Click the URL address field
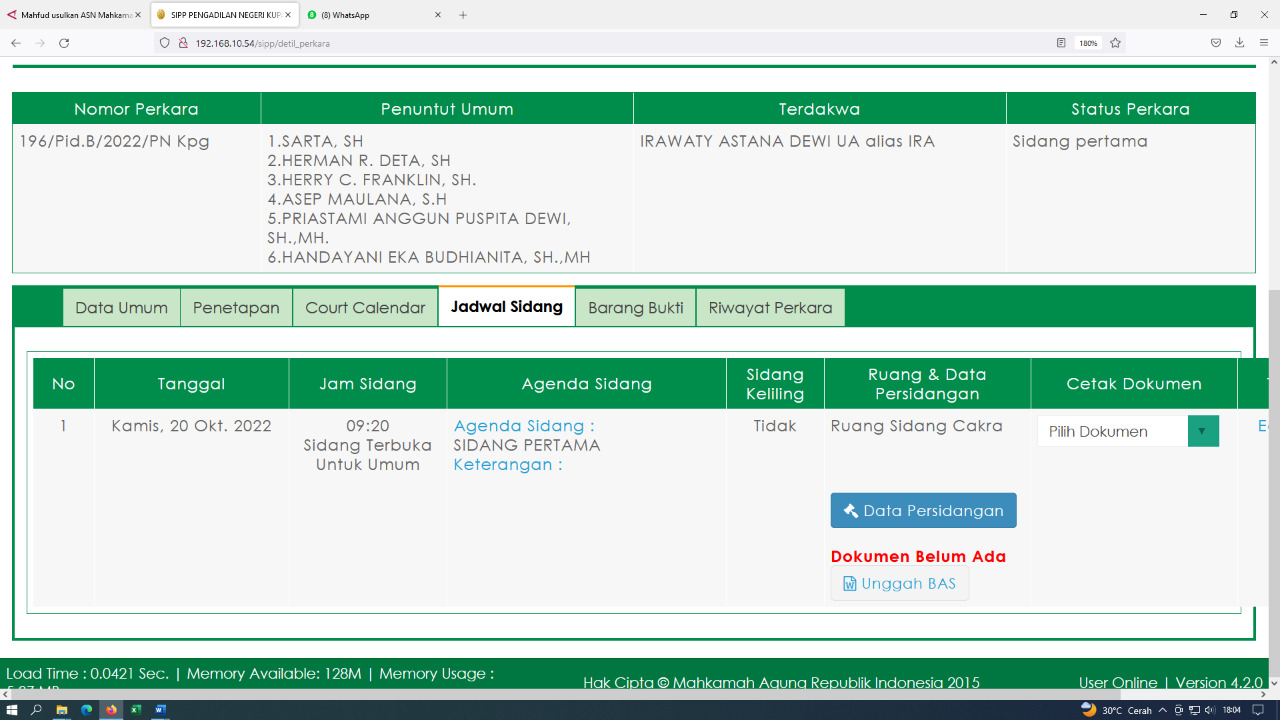 600,43
